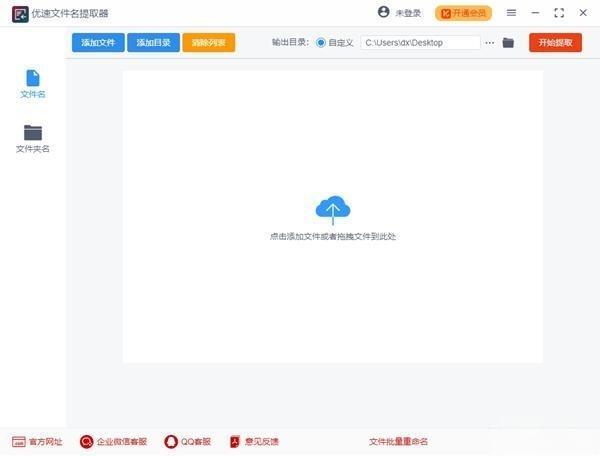Click 开通会员 membership button
600x456 pixels.
coord(463,13)
